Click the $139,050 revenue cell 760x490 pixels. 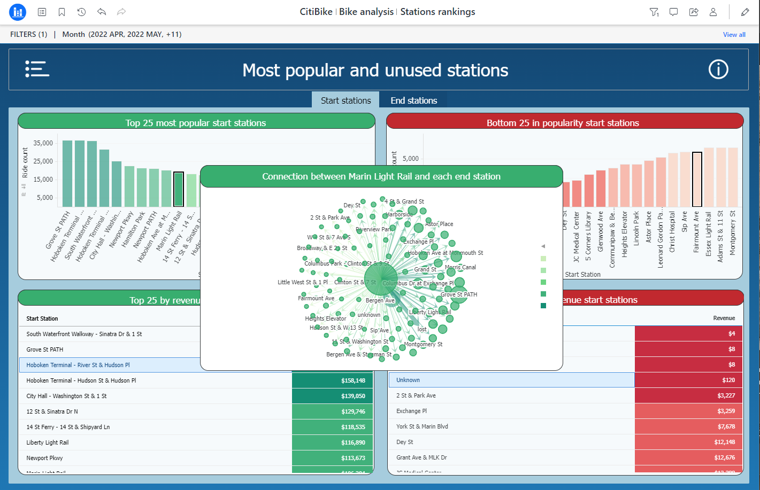pyautogui.click(x=332, y=396)
